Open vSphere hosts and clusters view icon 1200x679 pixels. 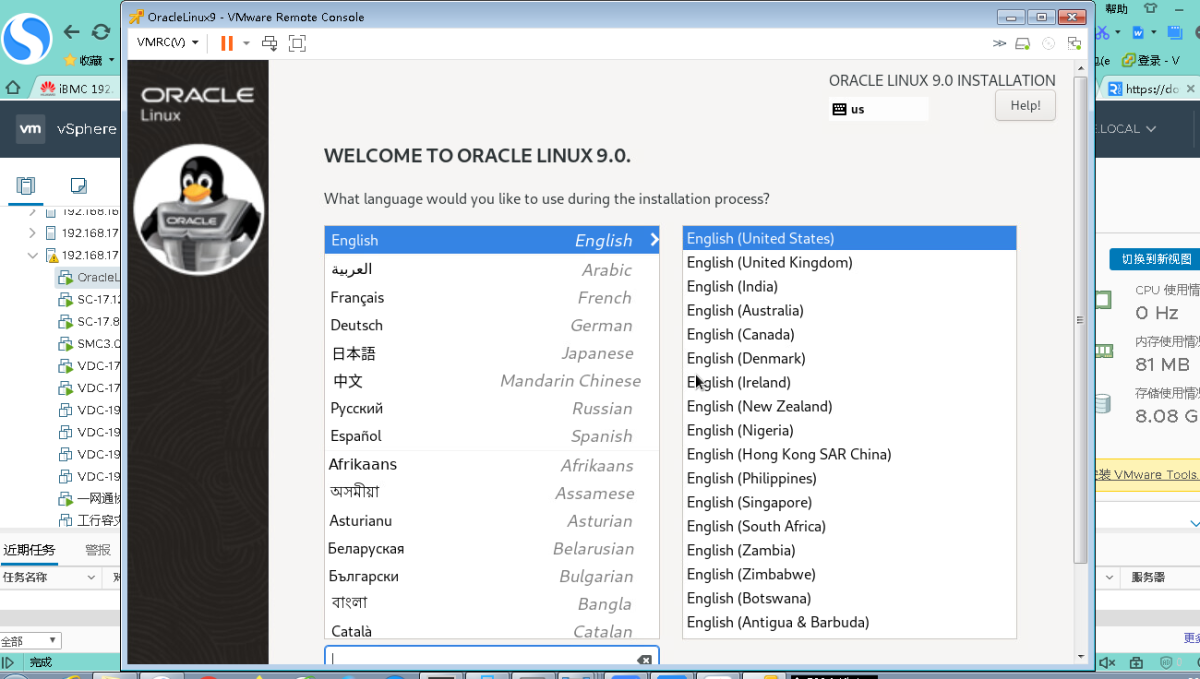[x=26, y=185]
